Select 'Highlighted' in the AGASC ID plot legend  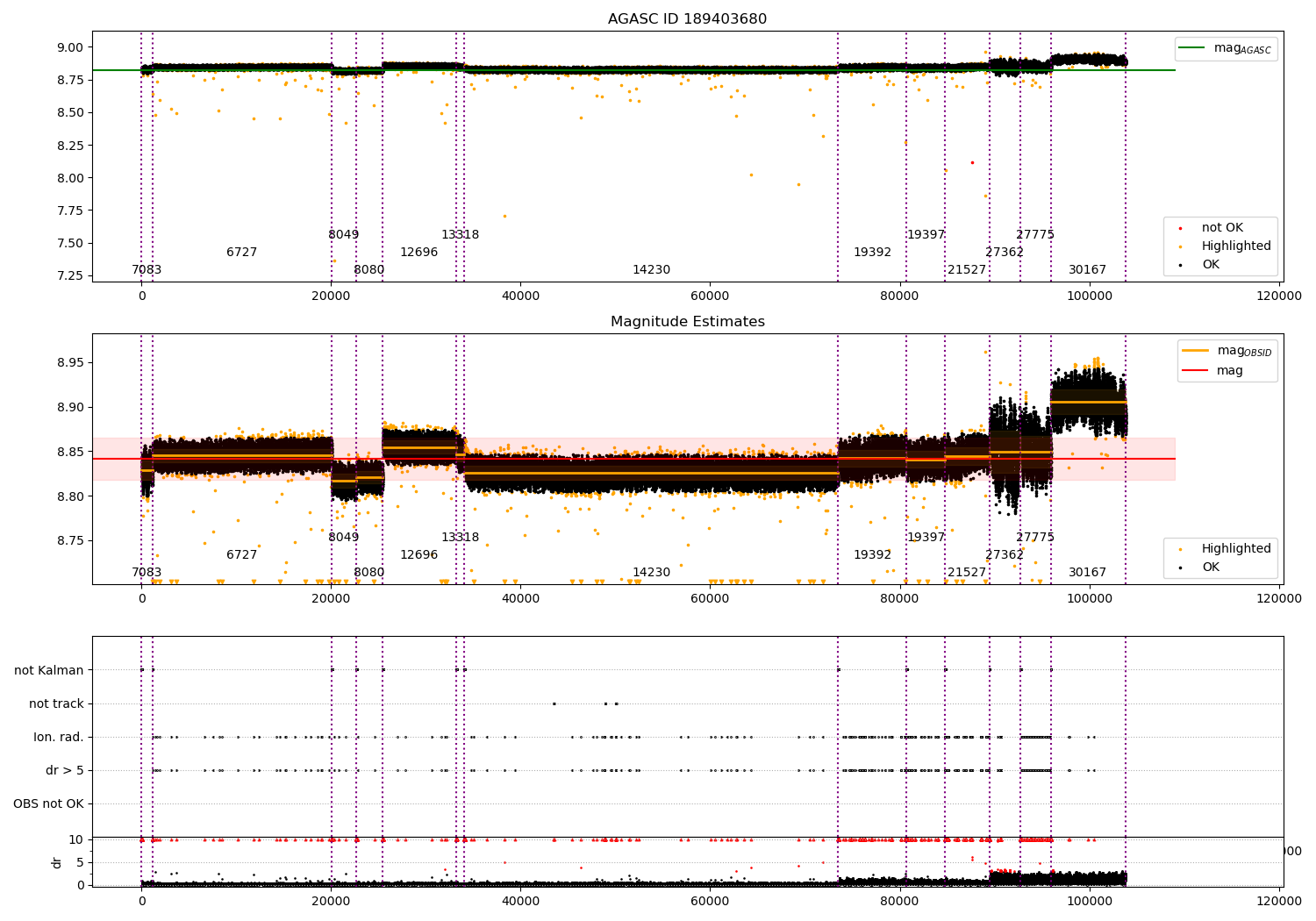tap(1236, 246)
